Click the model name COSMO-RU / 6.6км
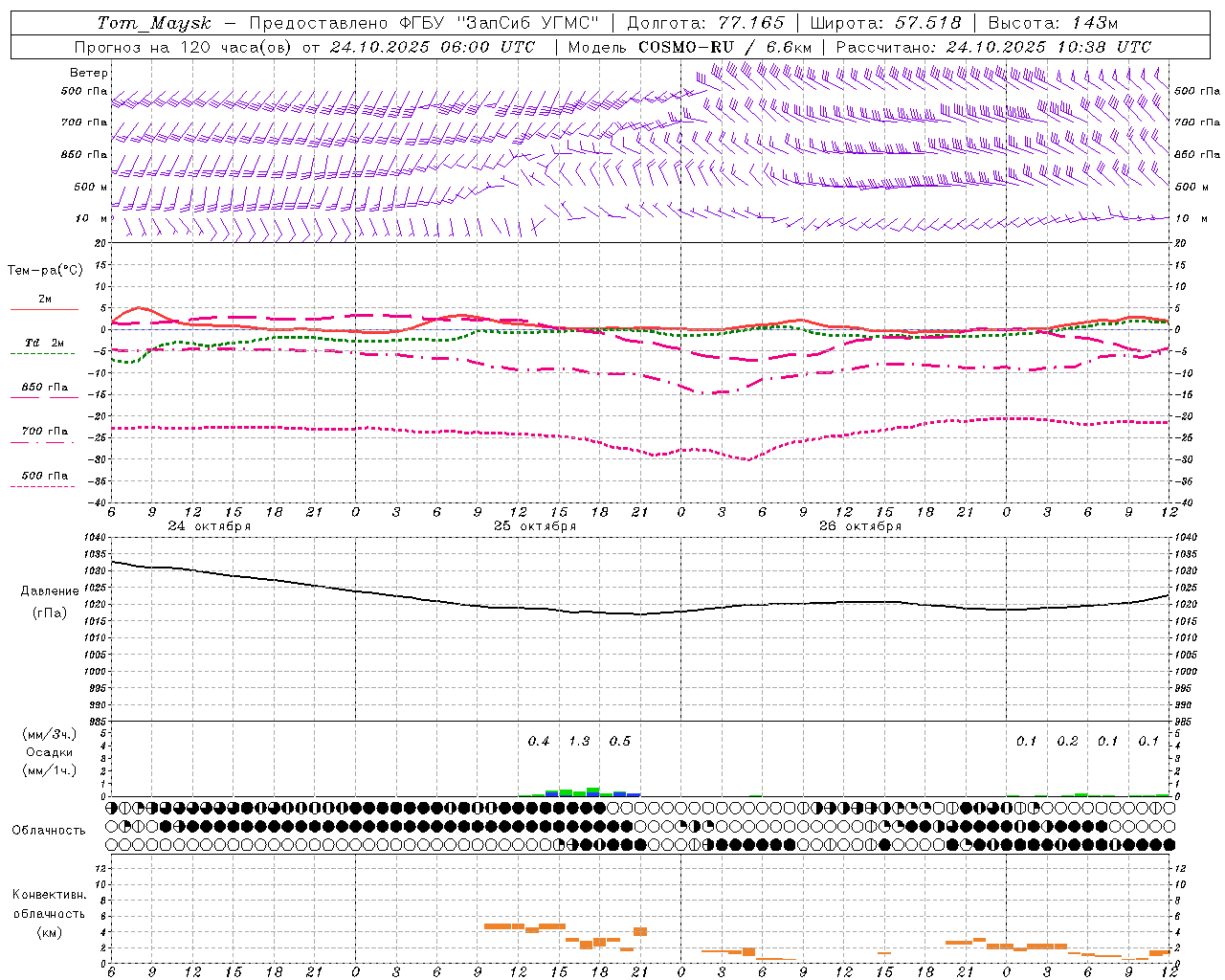Image resolution: width=1225 pixels, height=980 pixels. 725,47
